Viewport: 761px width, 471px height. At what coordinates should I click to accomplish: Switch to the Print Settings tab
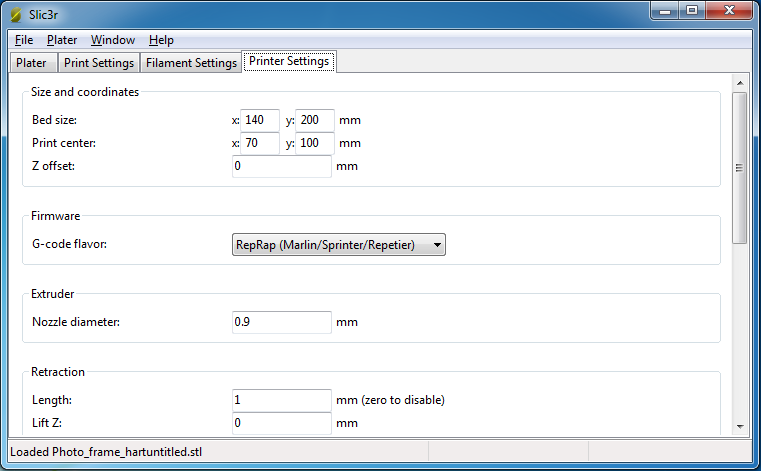(99, 63)
